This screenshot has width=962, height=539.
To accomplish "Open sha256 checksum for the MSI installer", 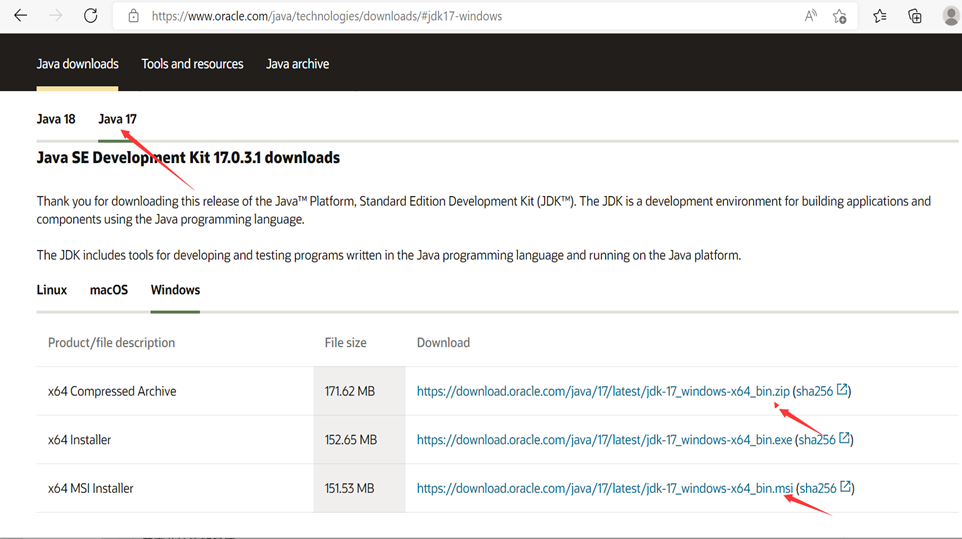I will click(x=818, y=488).
